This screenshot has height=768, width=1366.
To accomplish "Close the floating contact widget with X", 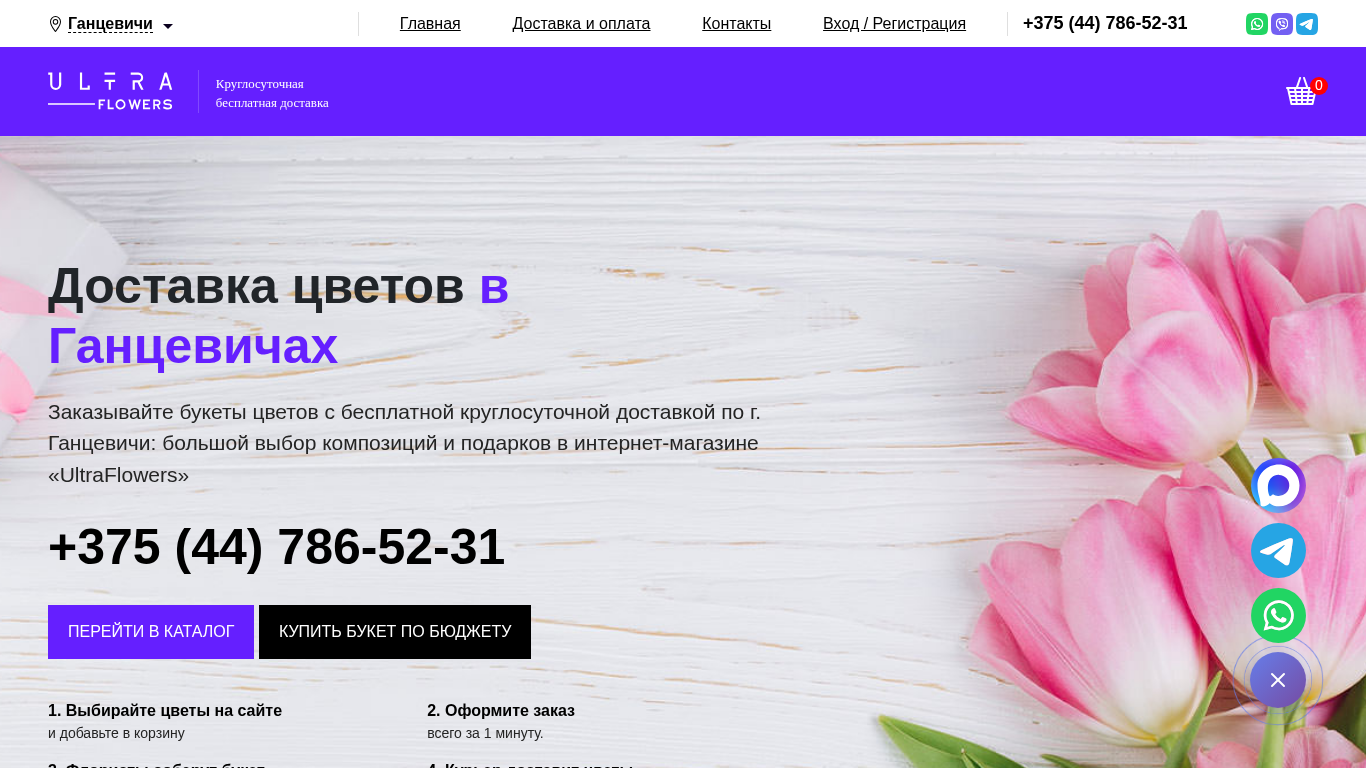I will (x=1278, y=680).
